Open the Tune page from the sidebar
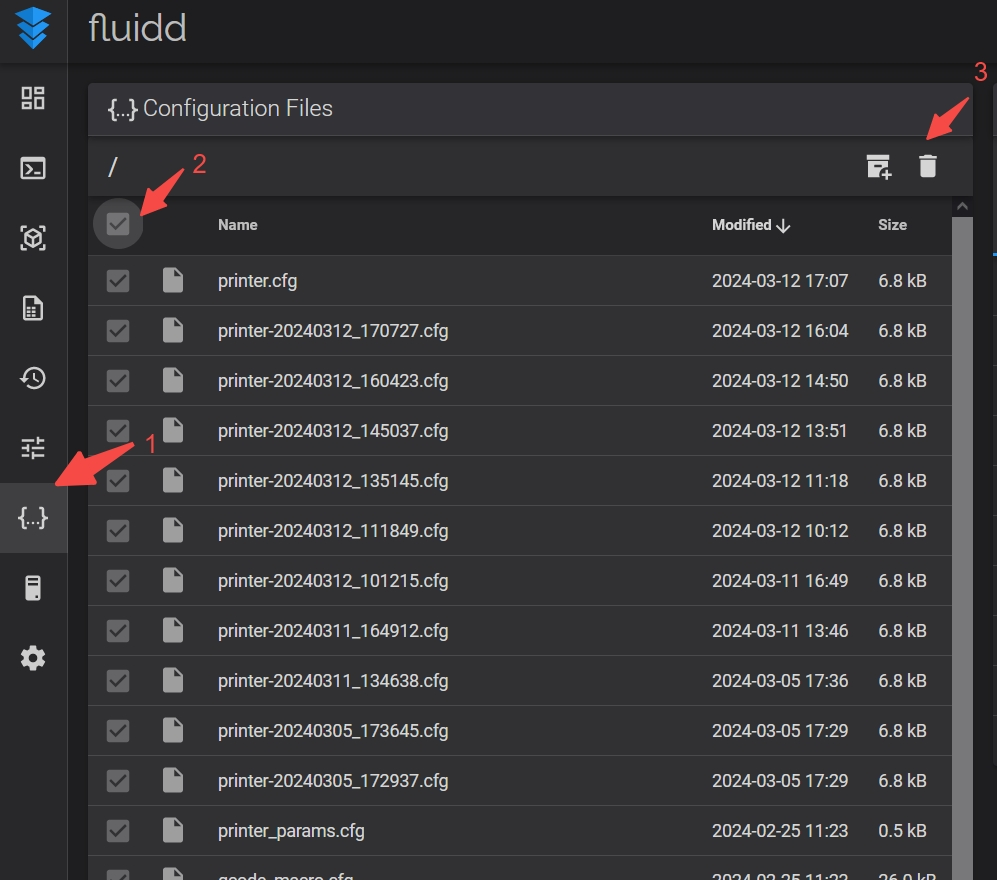997x880 pixels. 32,448
